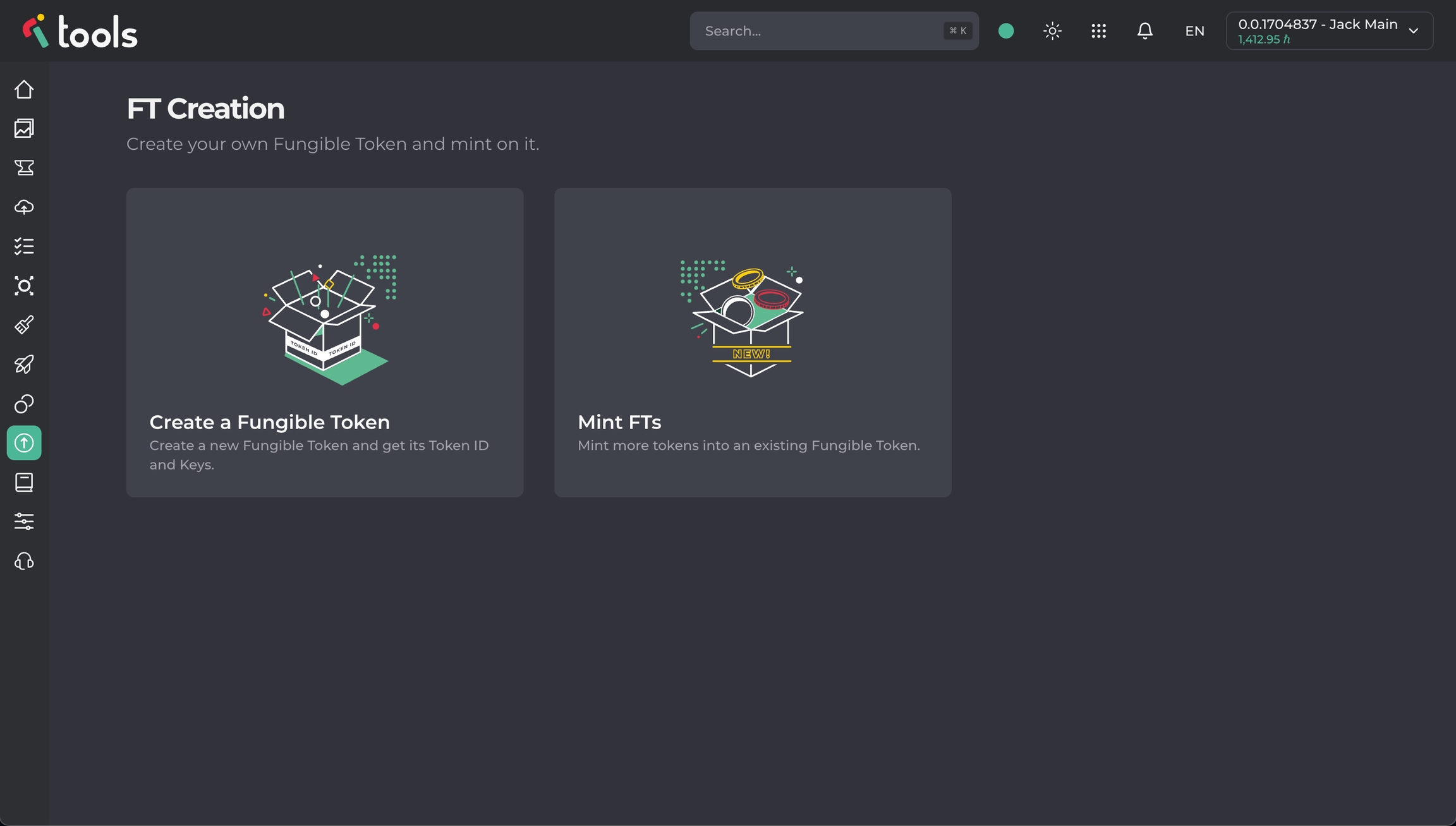
Task: Expand the Jack Main account dropdown
Action: click(x=1329, y=31)
